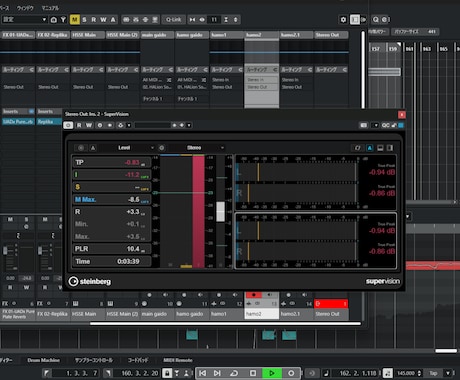Click the module settings gear icon next to Level
The height and width of the screenshot is (380, 460).
162,148
